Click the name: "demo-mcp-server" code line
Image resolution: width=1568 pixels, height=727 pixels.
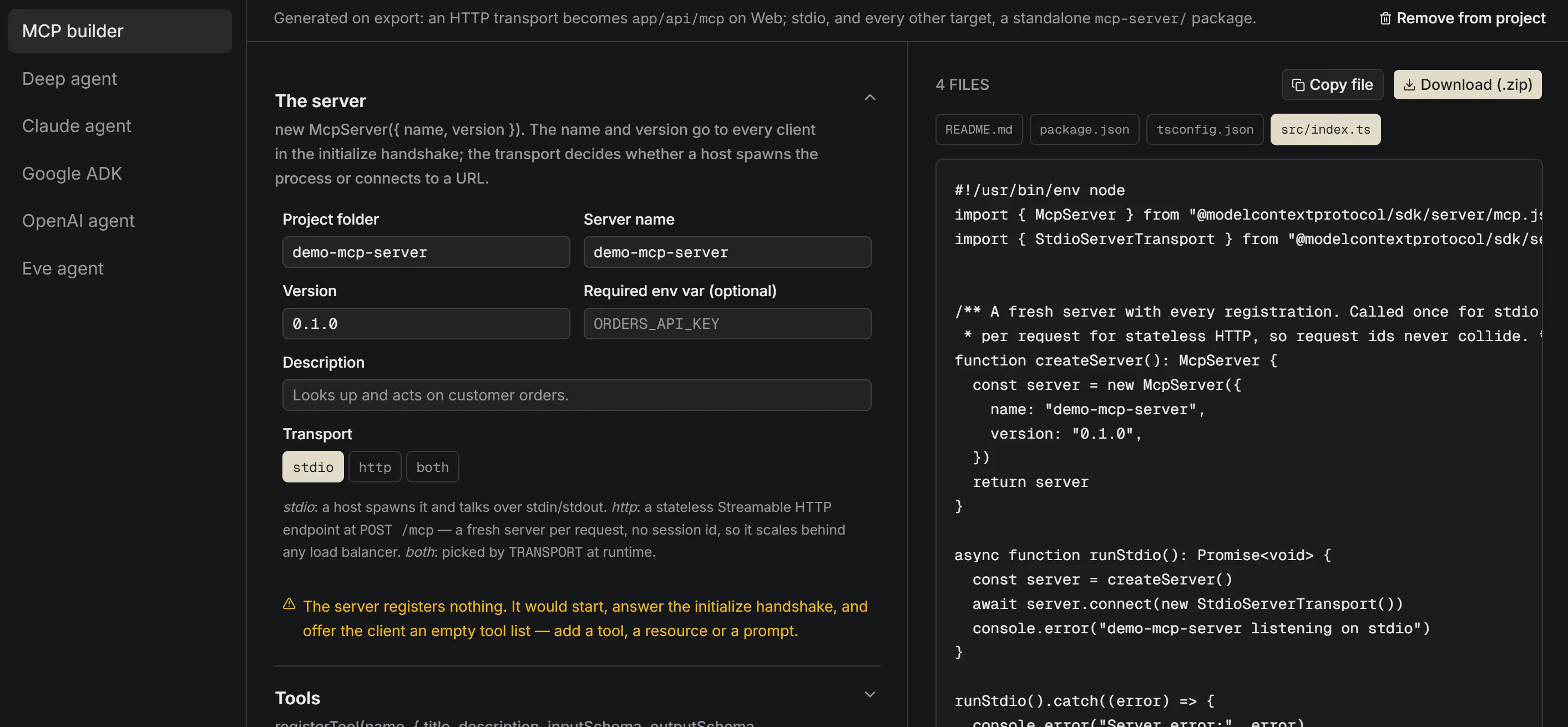coord(1097,409)
